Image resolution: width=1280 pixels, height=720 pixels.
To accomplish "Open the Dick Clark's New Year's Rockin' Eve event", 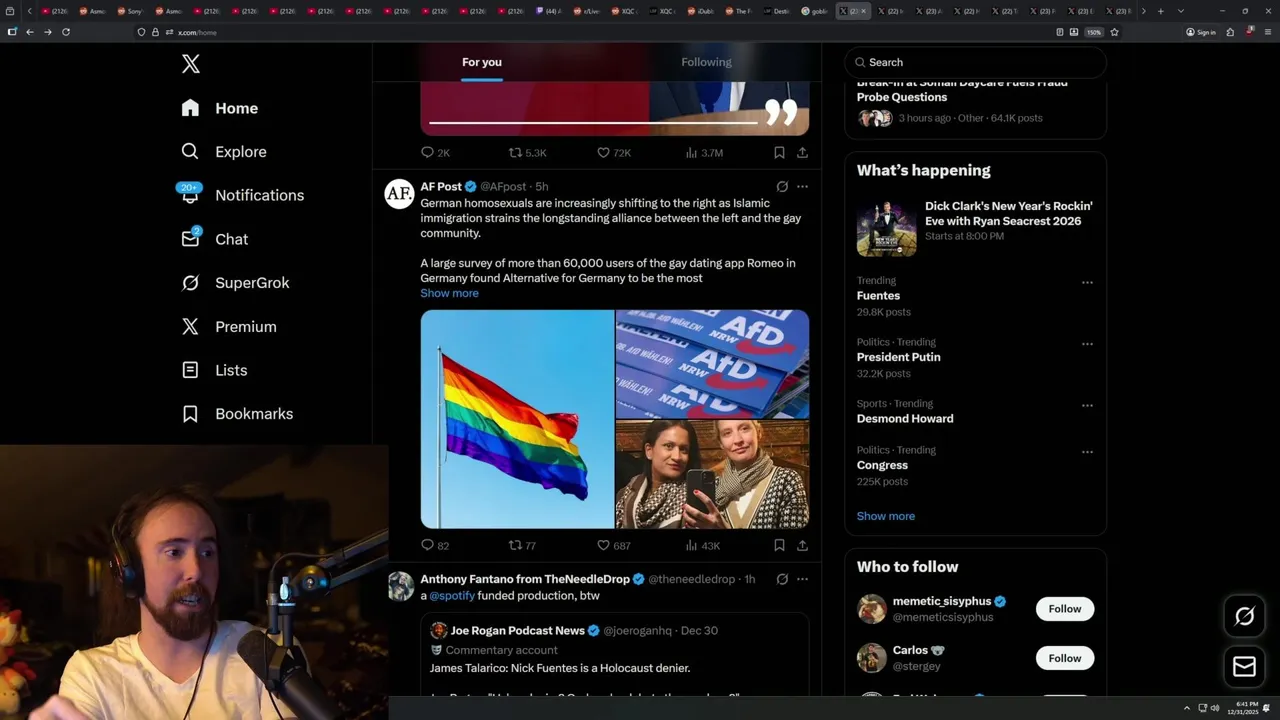I will tap(975, 228).
